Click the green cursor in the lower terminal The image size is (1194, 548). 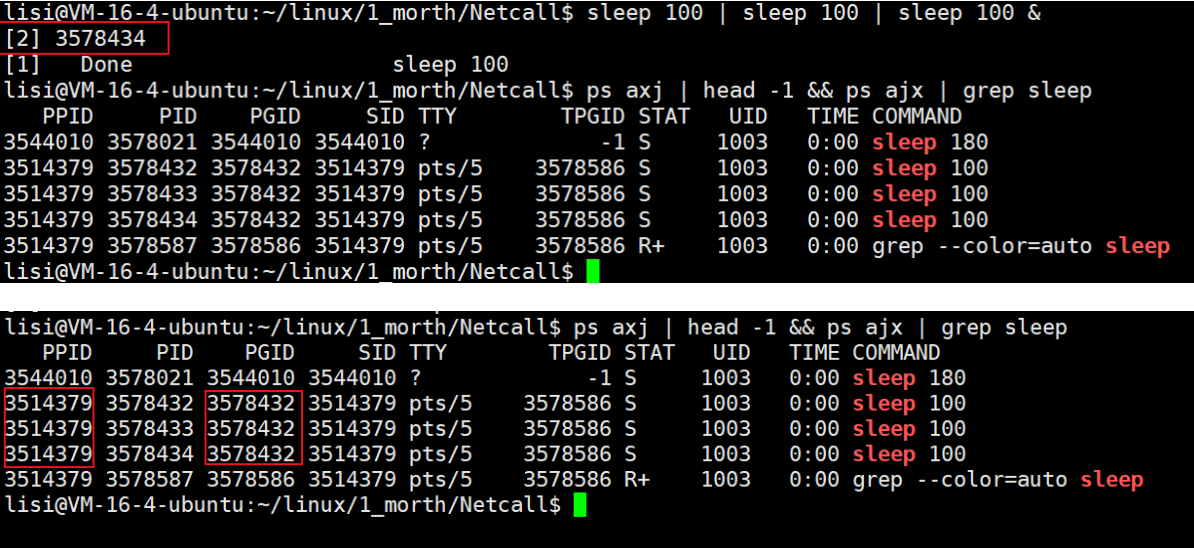tap(580, 506)
